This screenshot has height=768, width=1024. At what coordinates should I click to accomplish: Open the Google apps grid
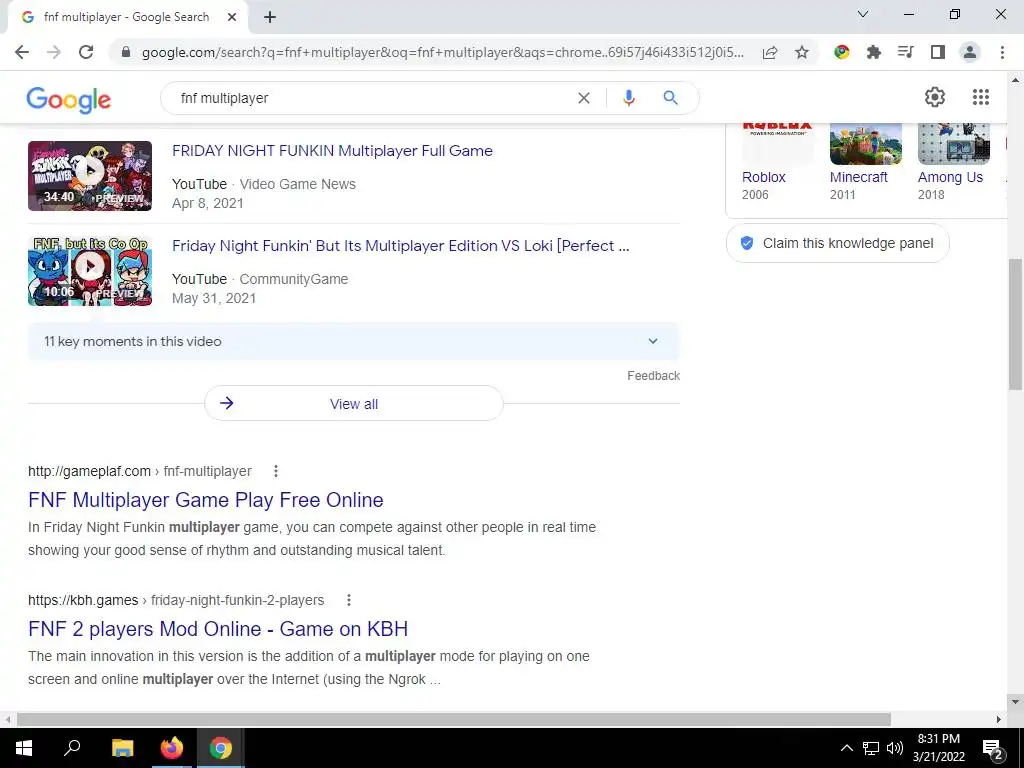pos(980,97)
